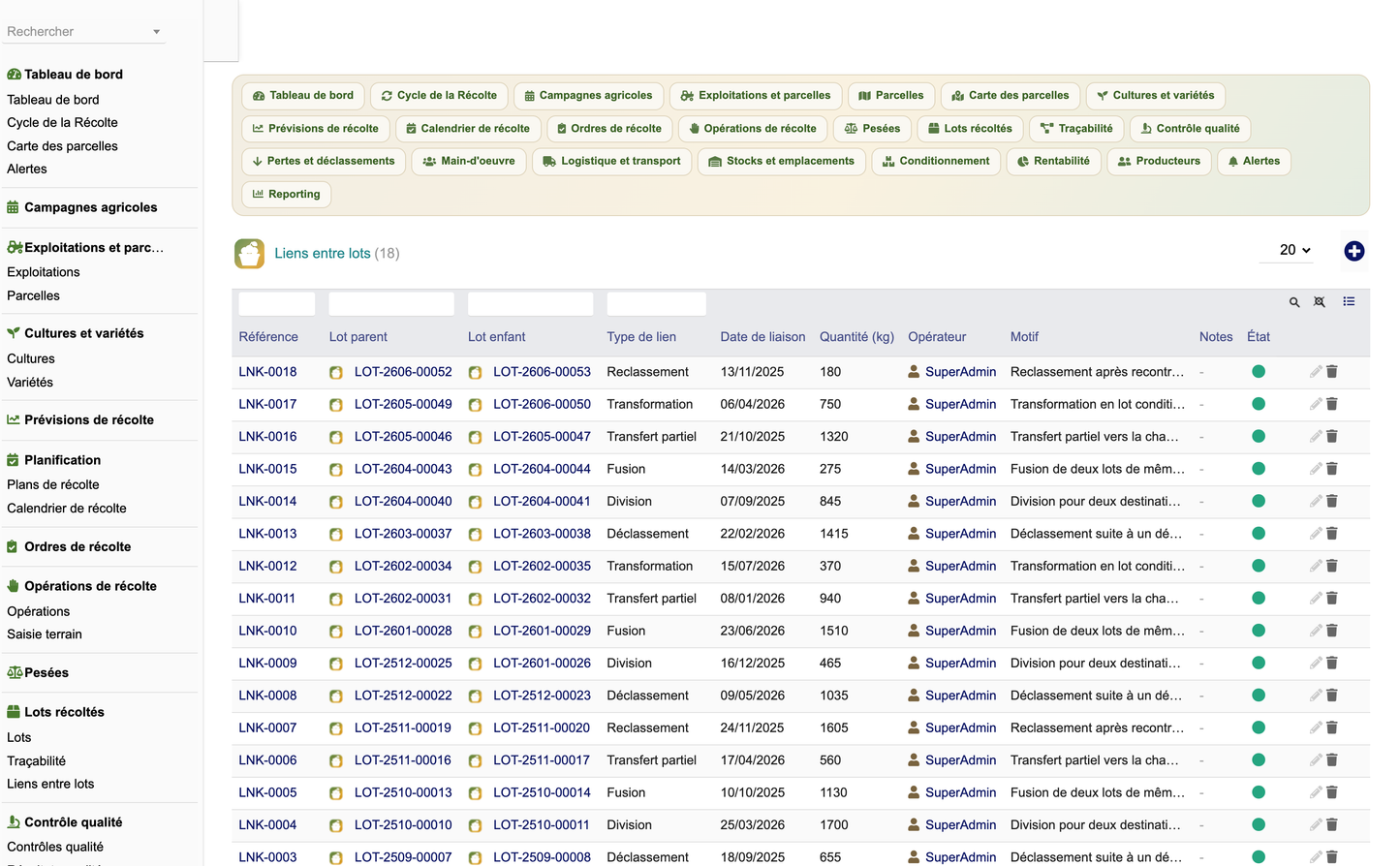Delete row LNK-0010 with trash icon
The width and height of the screenshot is (1400, 866).
(1332, 631)
